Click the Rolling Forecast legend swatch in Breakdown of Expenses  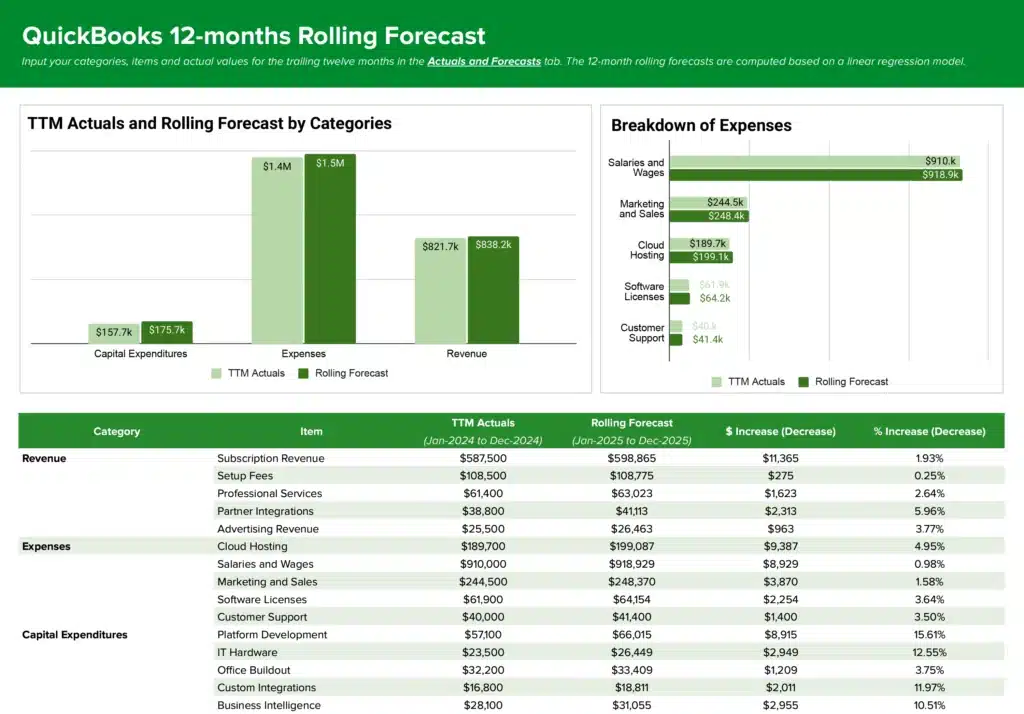[803, 382]
